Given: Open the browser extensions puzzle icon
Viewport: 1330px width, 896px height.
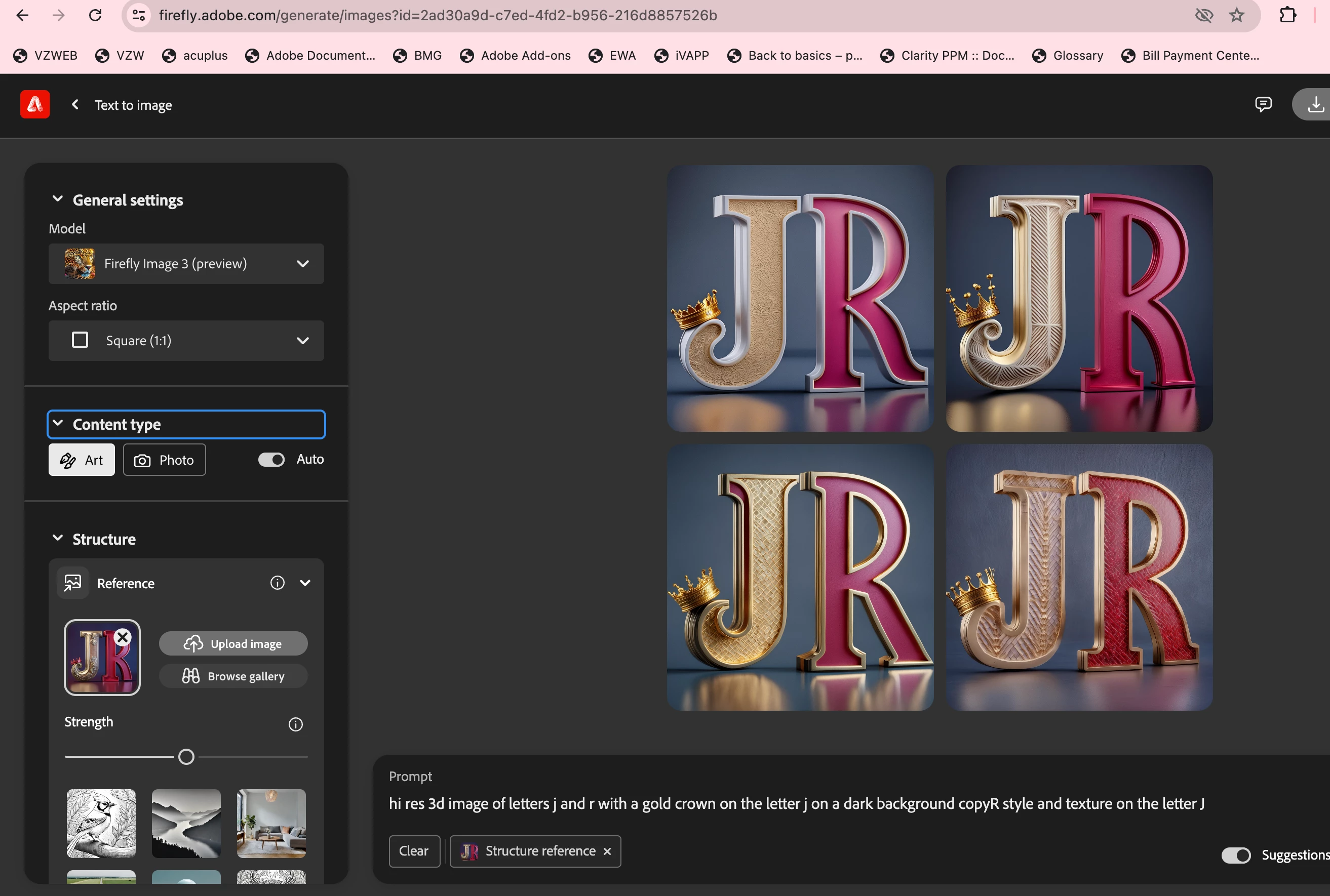Looking at the screenshot, I should click(x=1287, y=15).
